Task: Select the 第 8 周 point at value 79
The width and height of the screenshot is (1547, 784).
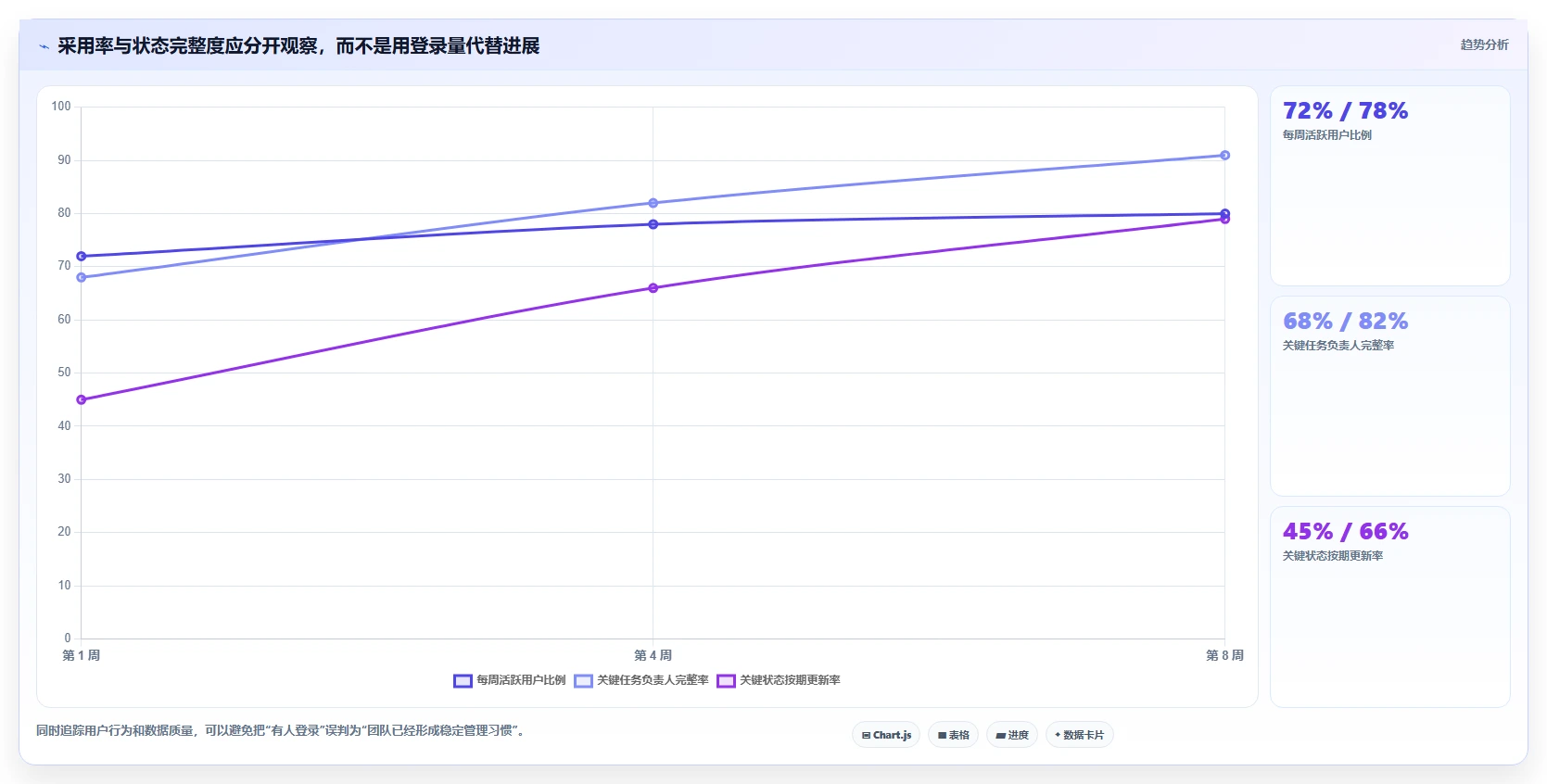Action: click(x=1225, y=220)
